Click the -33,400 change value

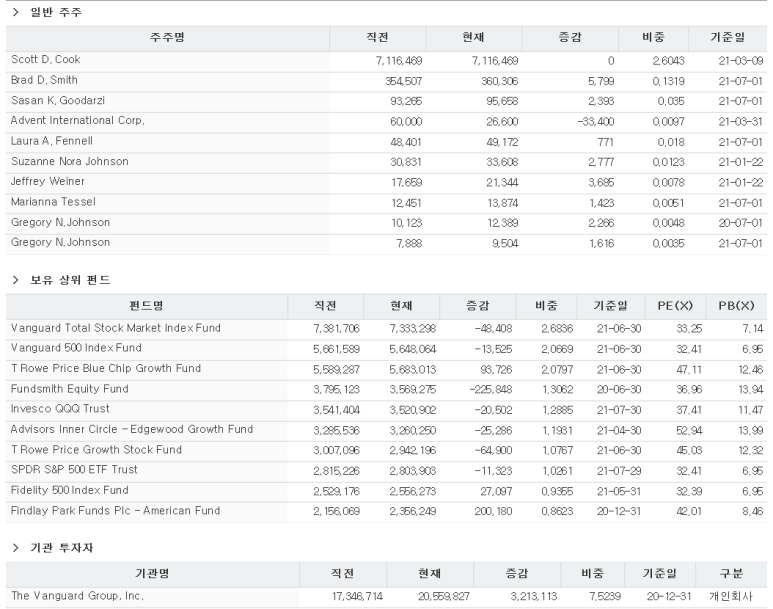point(596,122)
